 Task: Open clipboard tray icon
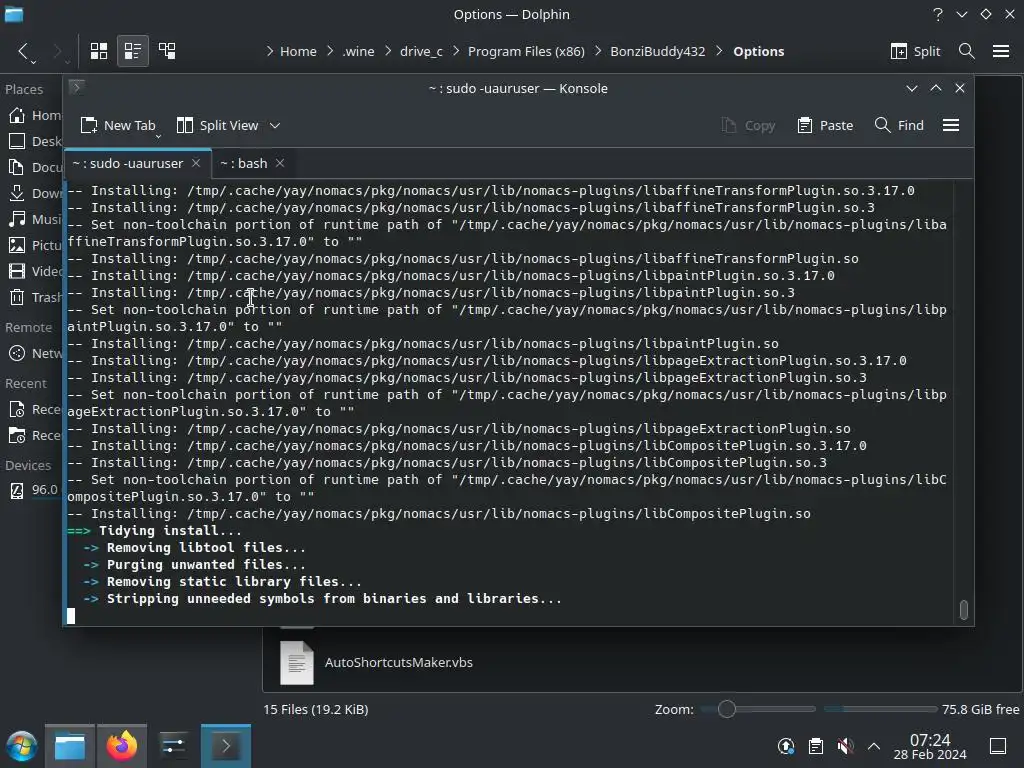coord(816,746)
